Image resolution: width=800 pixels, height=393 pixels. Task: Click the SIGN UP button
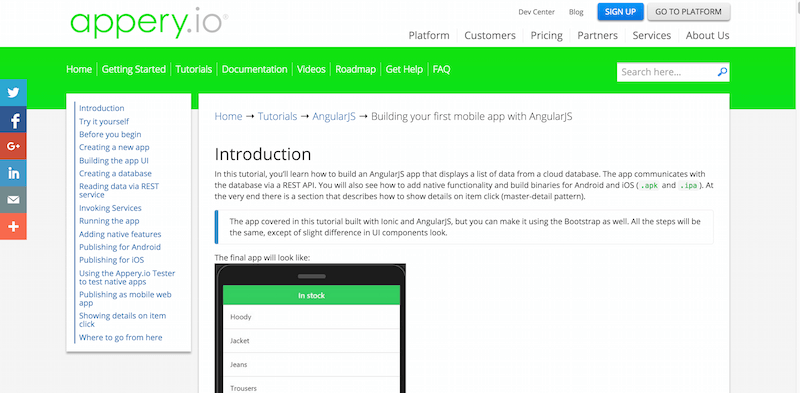(x=620, y=12)
